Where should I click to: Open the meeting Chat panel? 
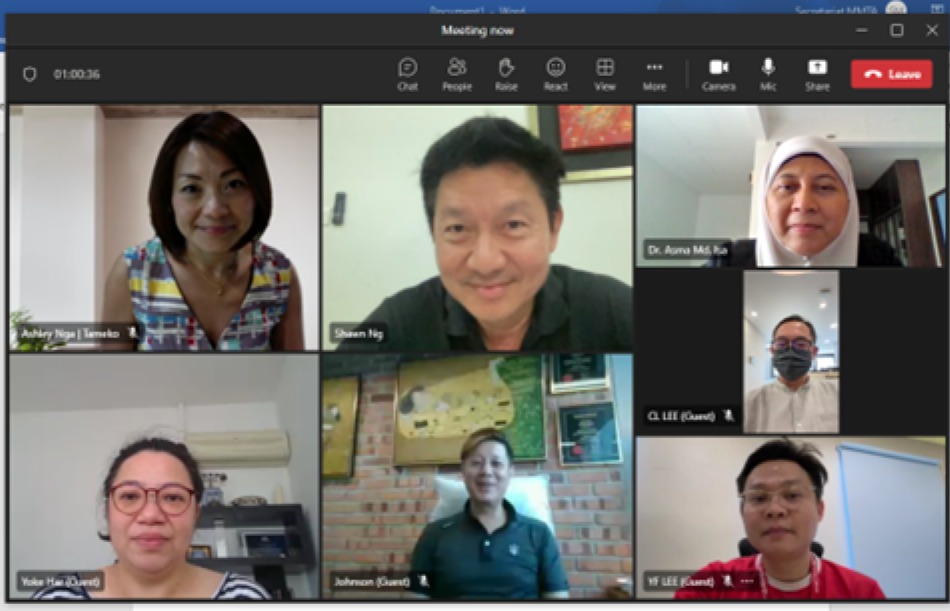[x=407, y=74]
